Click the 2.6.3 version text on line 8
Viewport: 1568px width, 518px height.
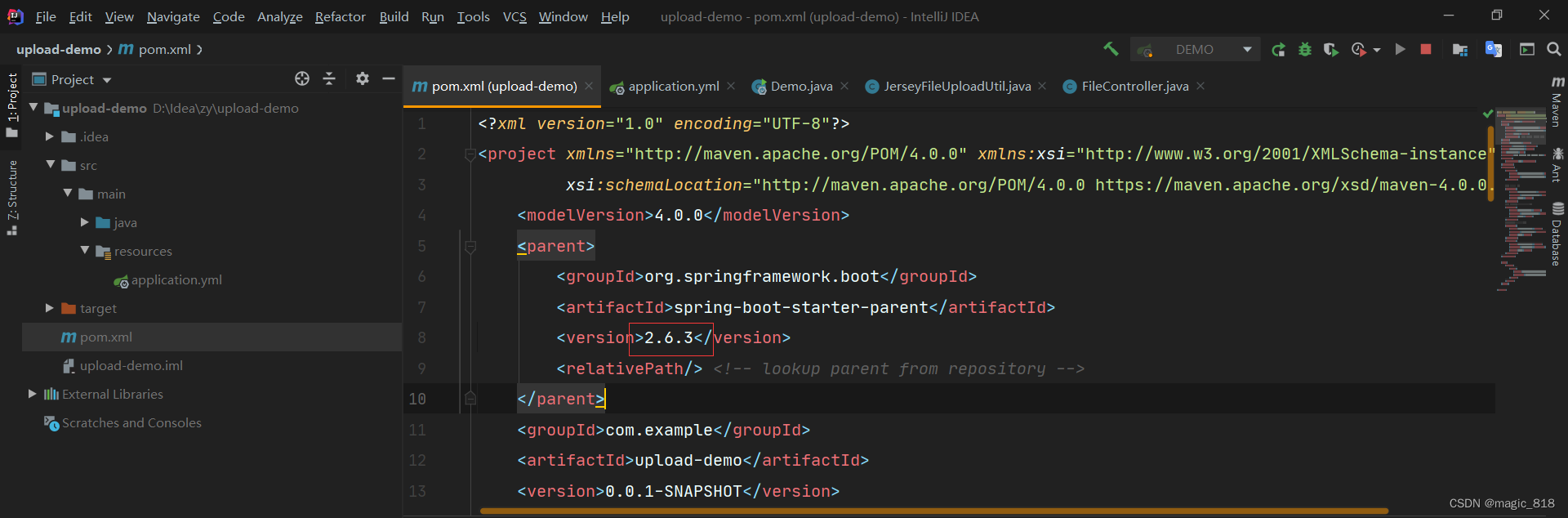[x=669, y=338]
